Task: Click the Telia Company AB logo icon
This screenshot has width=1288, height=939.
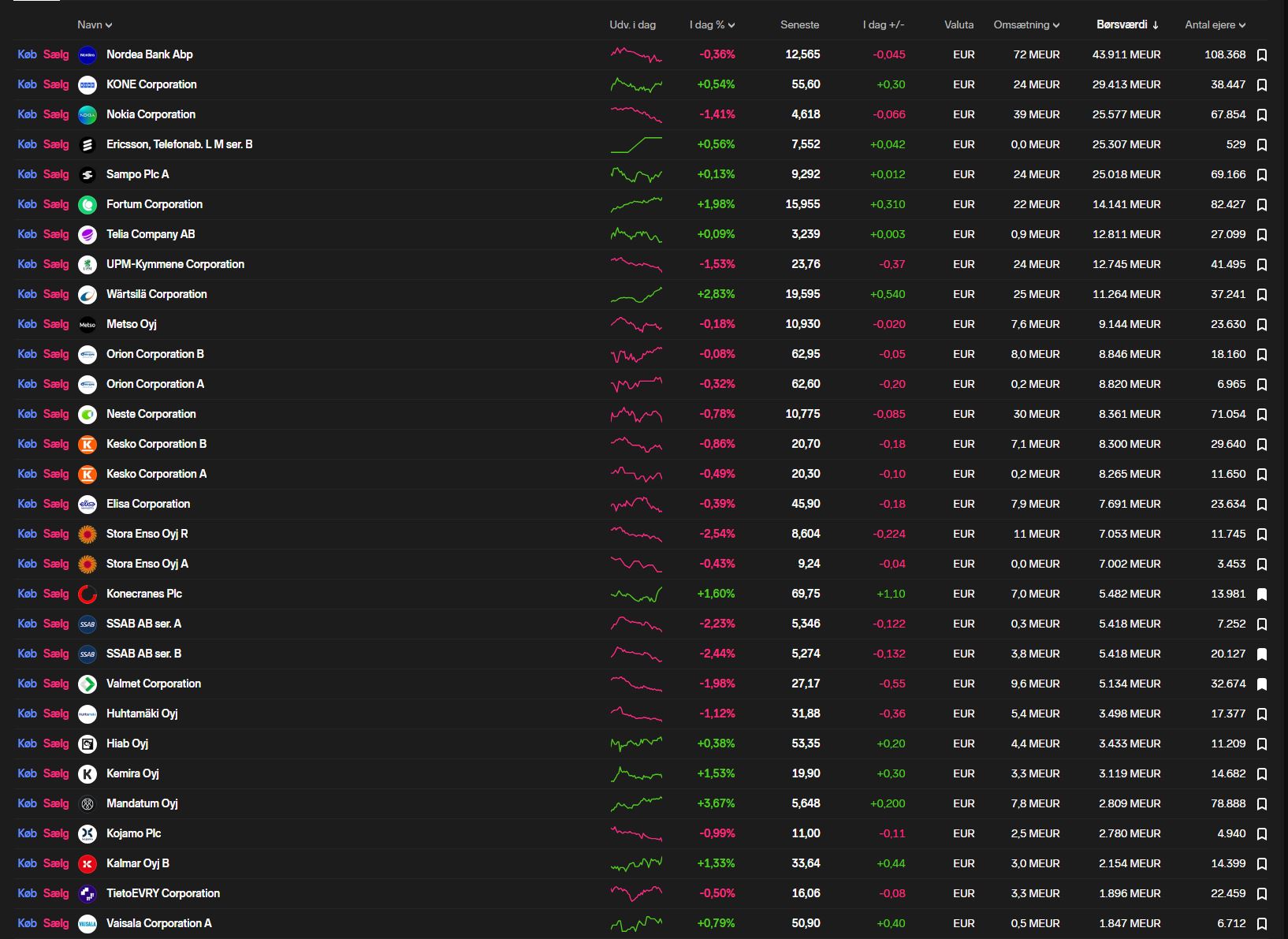Action: tap(87, 235)
